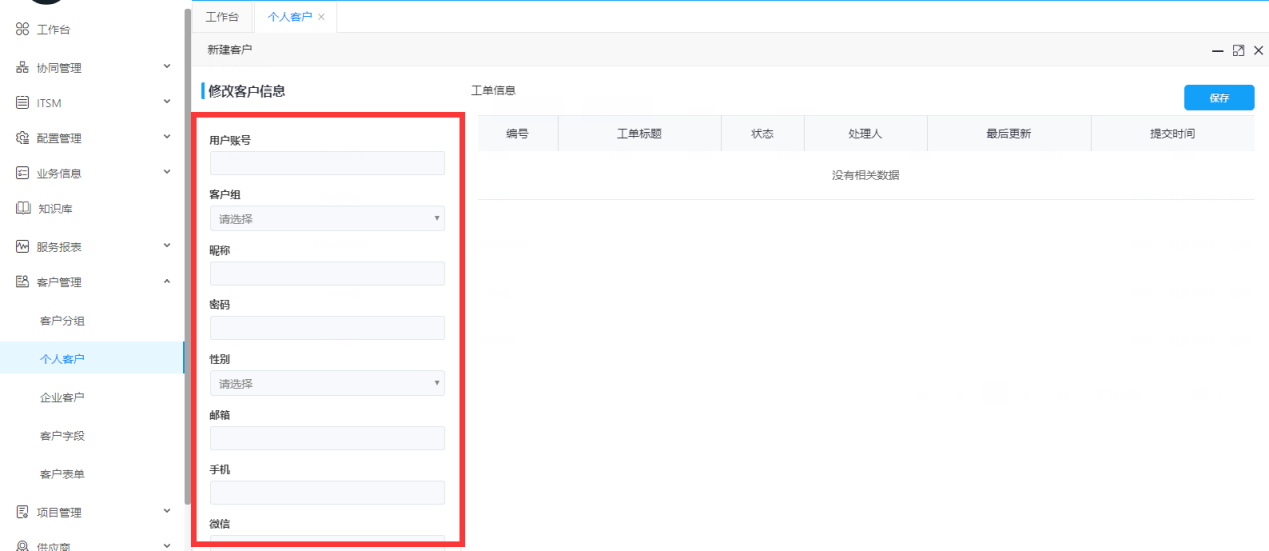The width and height of the screenshot is (1269, 551).
Task: Select 客户分组 in the sidebar
Action: [x=62, y=321]
